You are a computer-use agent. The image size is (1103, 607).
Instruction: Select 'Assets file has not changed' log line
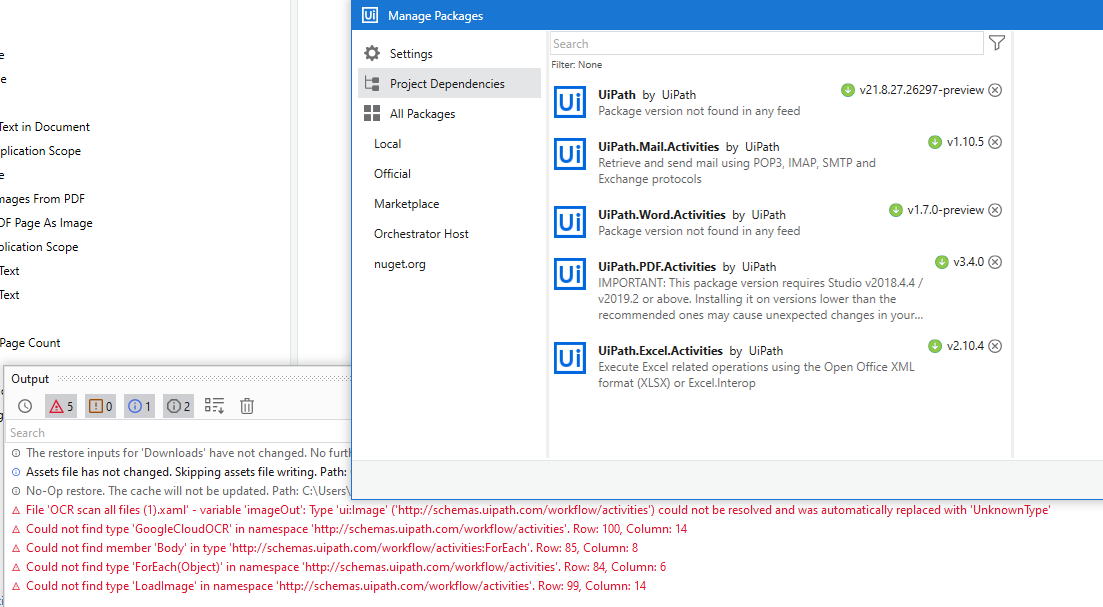coord(179,472)
